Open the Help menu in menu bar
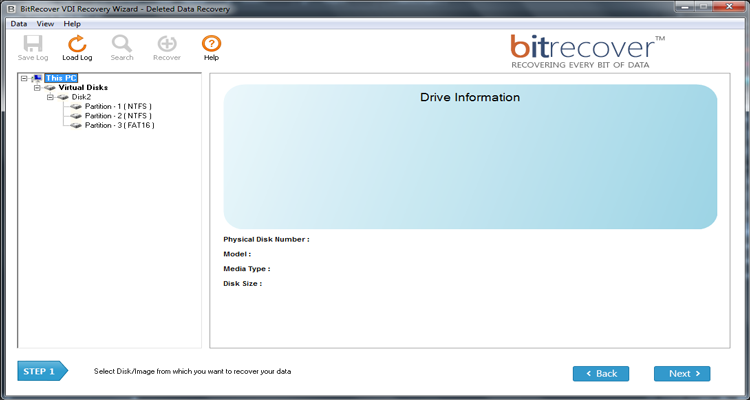 tap(72, 23)
